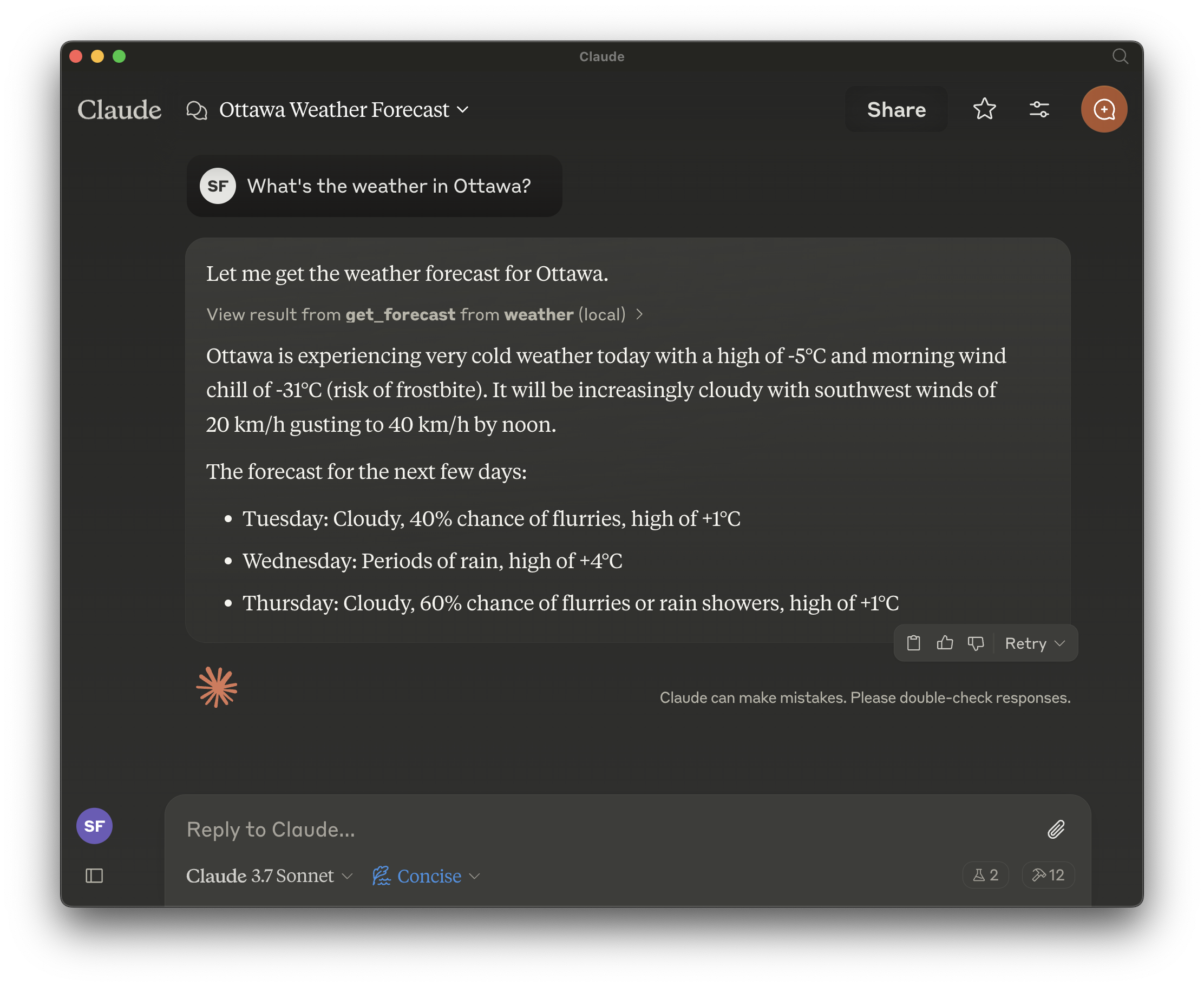Open the Concise style dropdown
Image resolution: width=1204 pixels, height=987 pixels.
pyautogui.click(x=427, y=876)
